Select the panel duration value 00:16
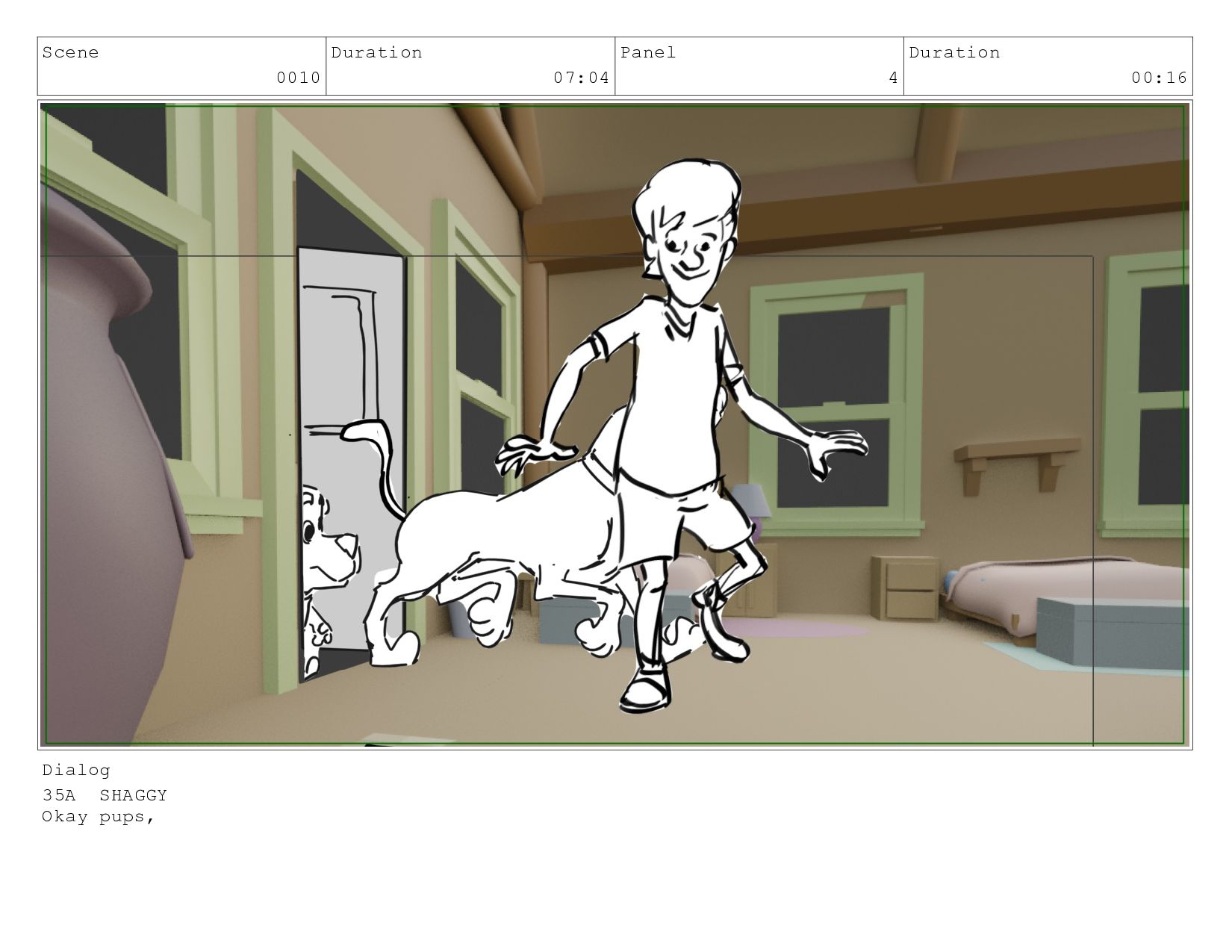The image size is (1232, 952). (1159, 78)
